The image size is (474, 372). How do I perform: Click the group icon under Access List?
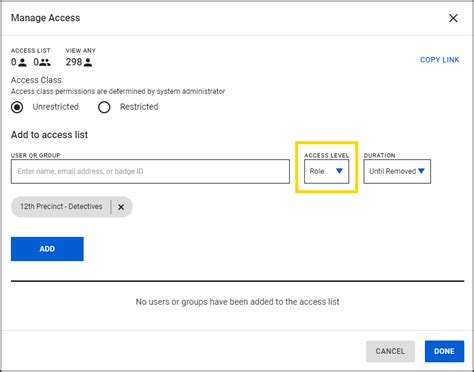tap(45, 62)
